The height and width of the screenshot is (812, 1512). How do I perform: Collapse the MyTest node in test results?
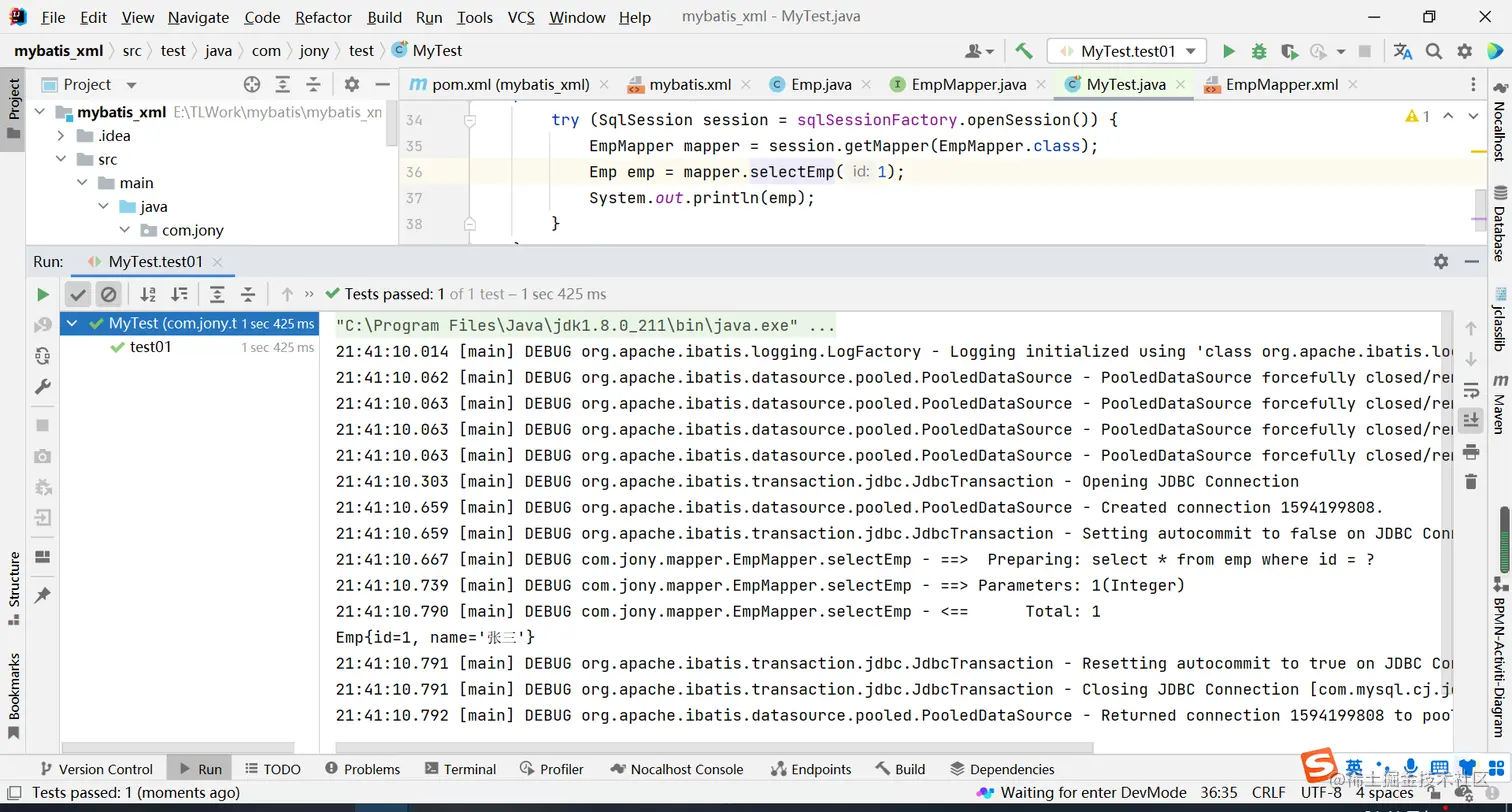click(73, 324)
